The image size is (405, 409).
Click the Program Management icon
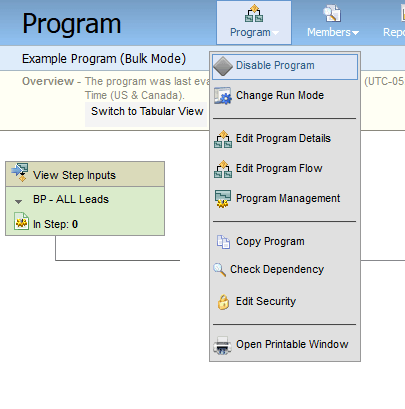(223, 199)
